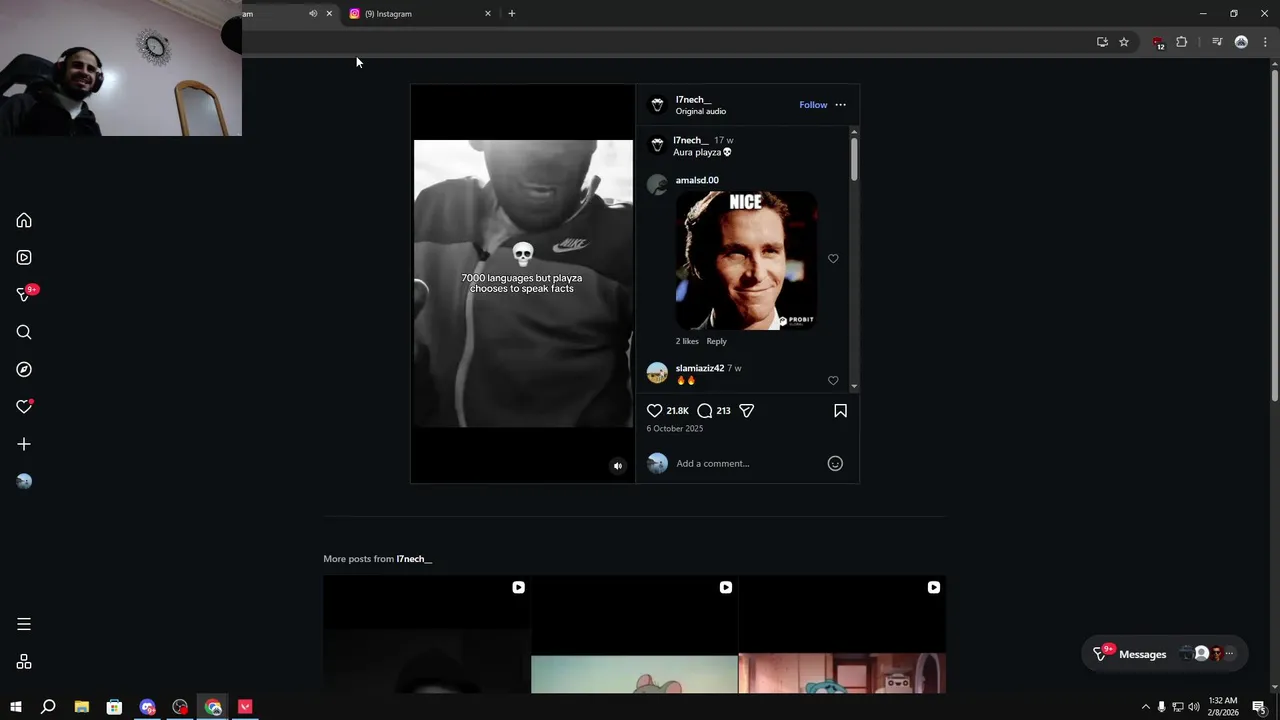Open File Explorer from taskbar
The image size is (1280, 720).
coord(82,707)
